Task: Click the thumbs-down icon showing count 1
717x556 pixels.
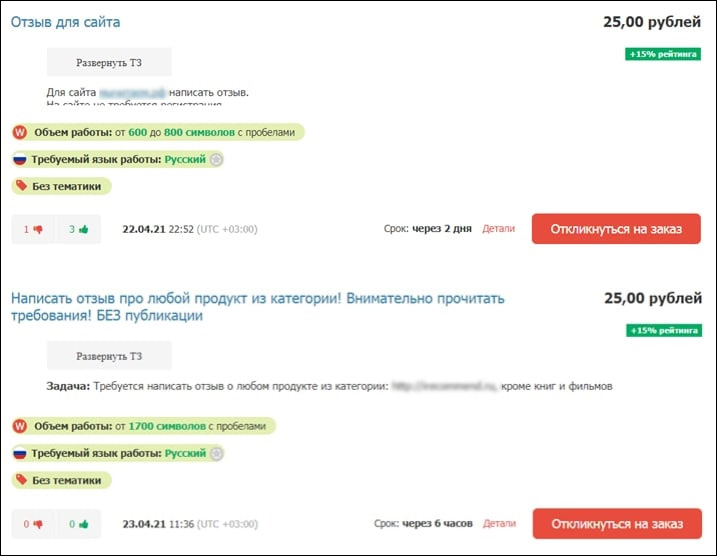Action: point(39,229)
